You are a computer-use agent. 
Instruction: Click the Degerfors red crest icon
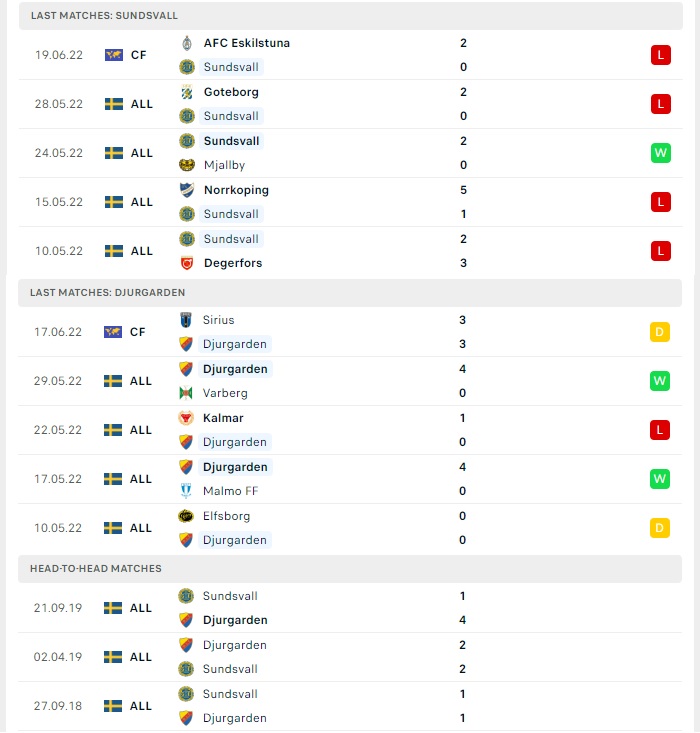click(x=187, y=263)
